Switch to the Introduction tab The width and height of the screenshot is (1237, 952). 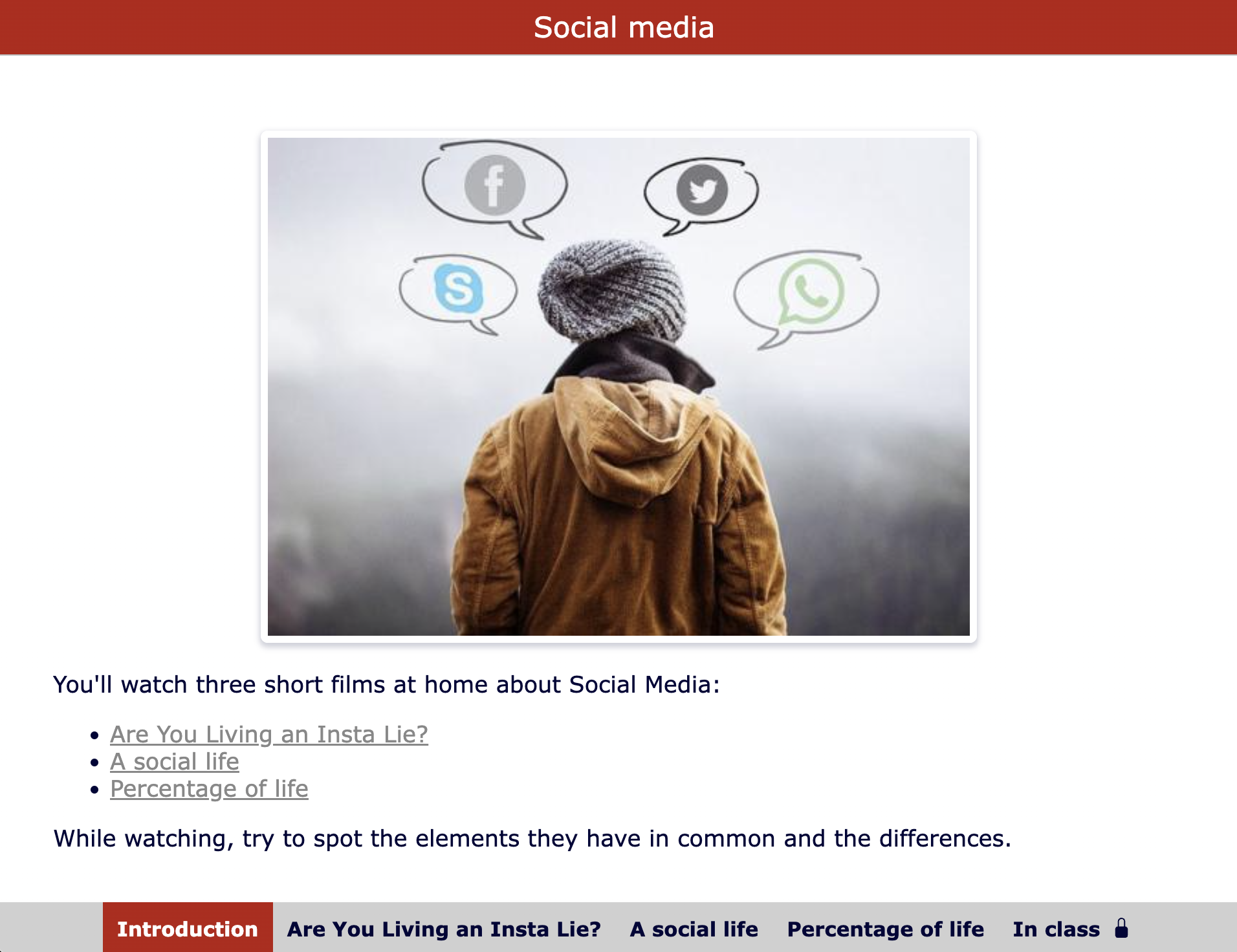[187, 928]
